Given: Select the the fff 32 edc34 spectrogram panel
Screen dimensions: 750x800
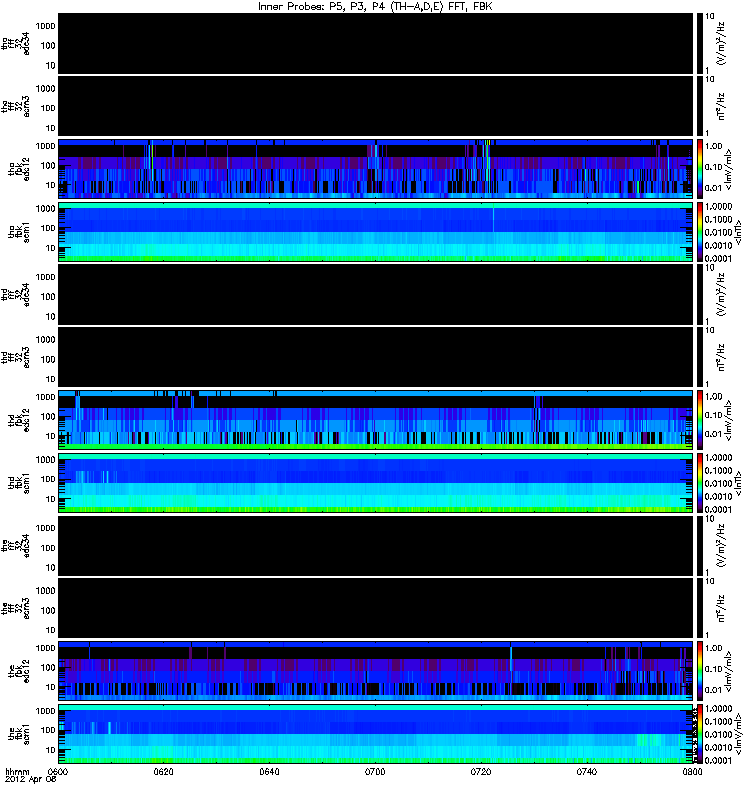Looking at the screenshot, I should point(376,546).
